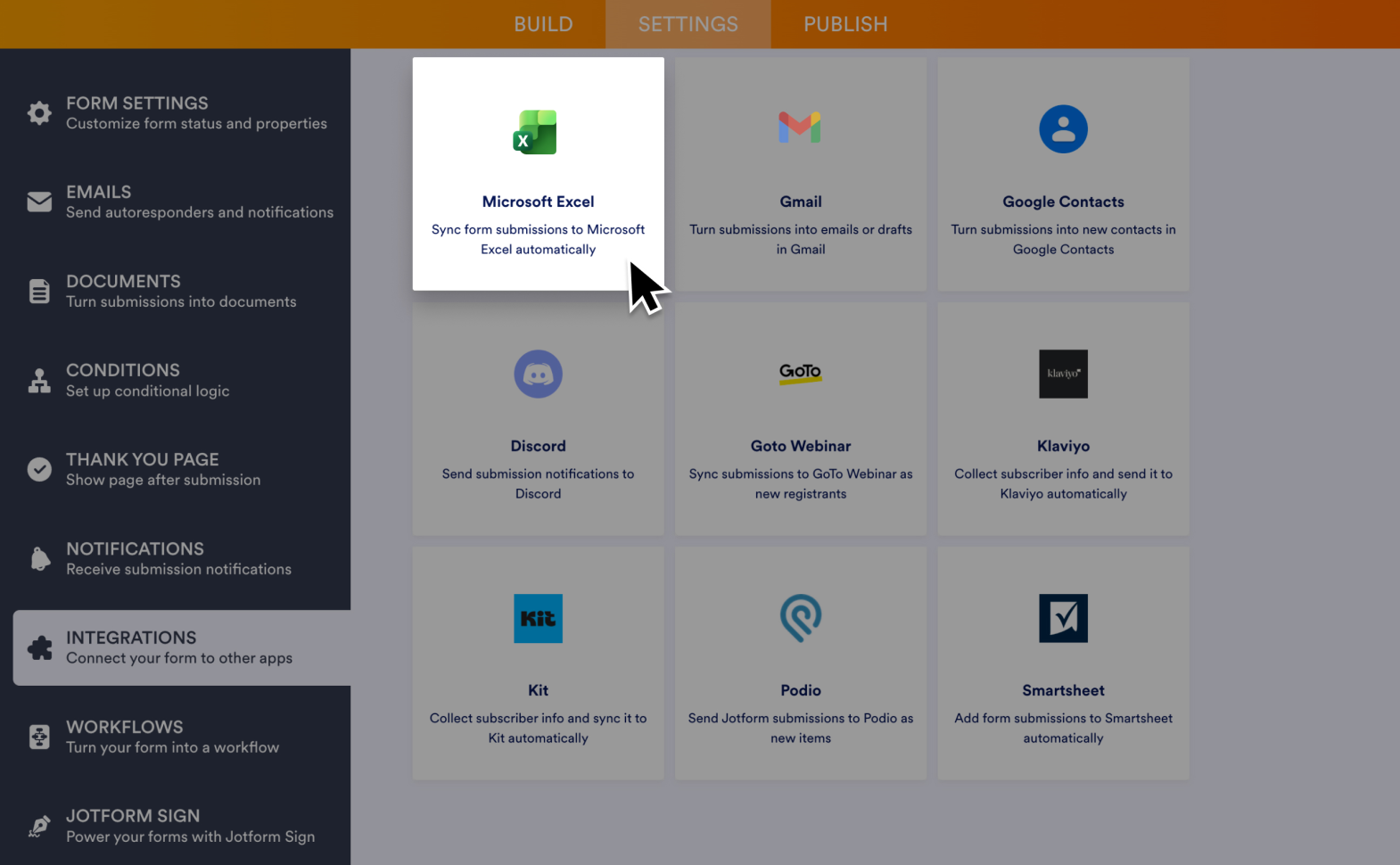1400x865 pixels.
Task: Click the Notifications bell icon
Action: coord(39,559)
